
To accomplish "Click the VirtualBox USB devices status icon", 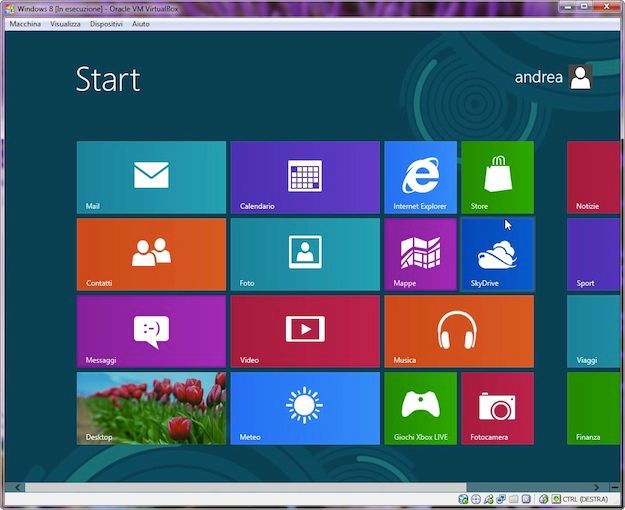I will (x=489, y=499).
